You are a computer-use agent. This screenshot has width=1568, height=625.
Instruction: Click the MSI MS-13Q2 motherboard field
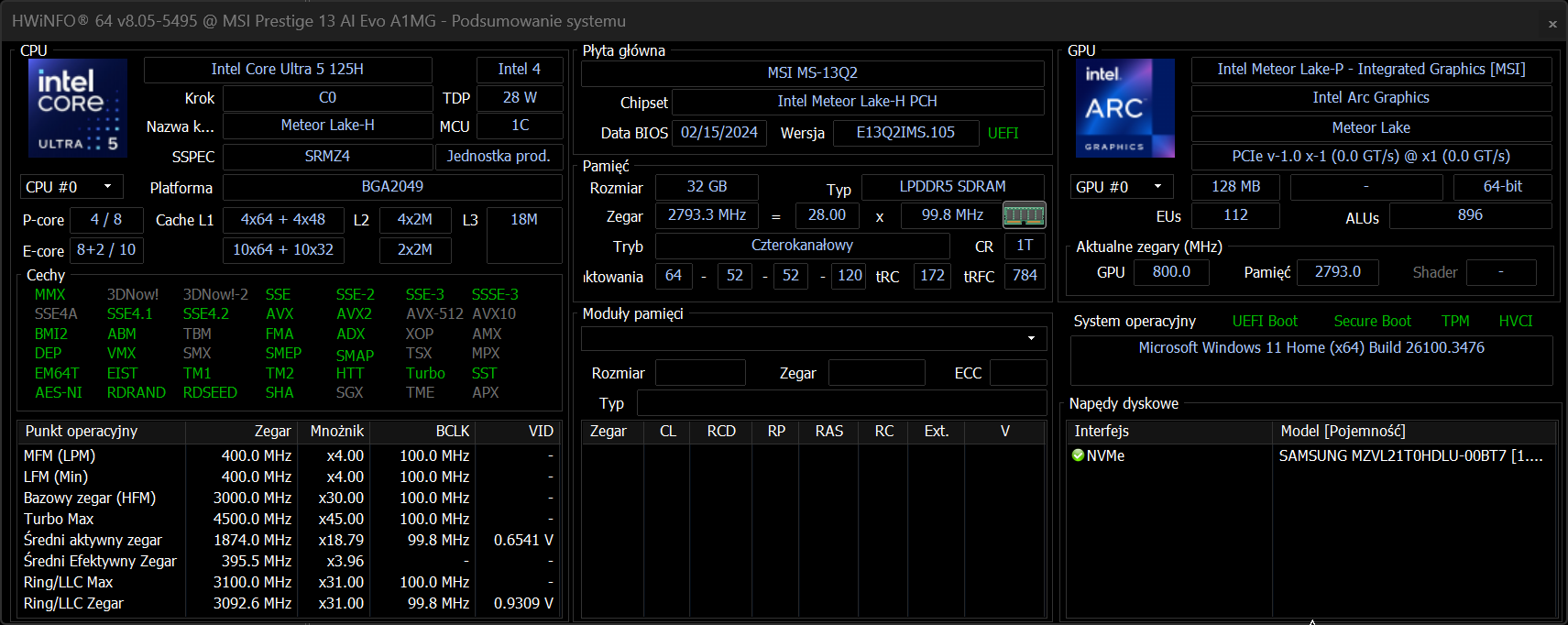(812, 73)
